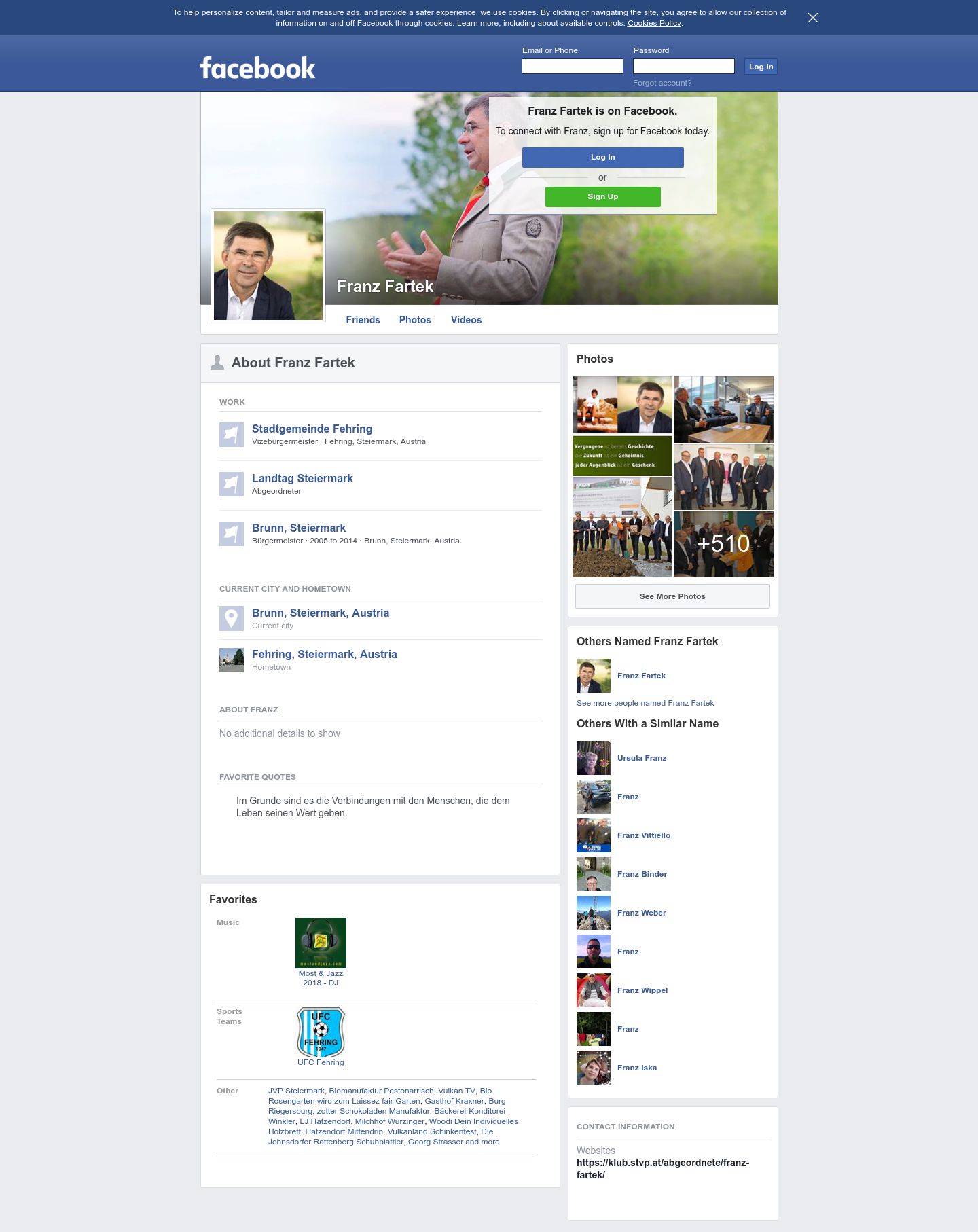Open the groundbreaking ceremony photo thumbnail
The width and height of the screenshot is (978, 1232).
[622, 527]
